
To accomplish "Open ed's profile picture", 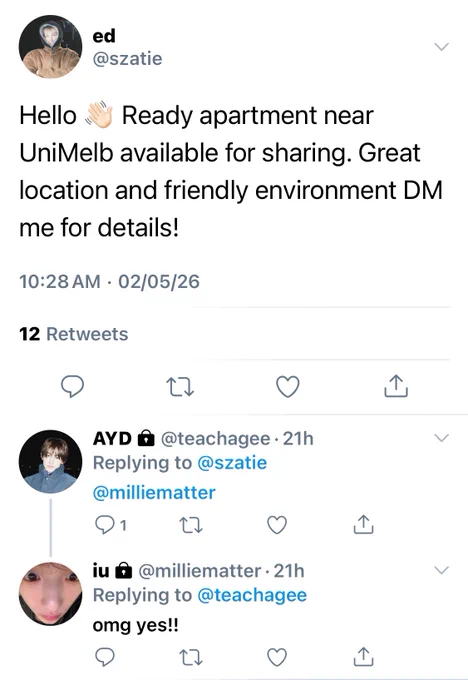I will coord(50,46).
